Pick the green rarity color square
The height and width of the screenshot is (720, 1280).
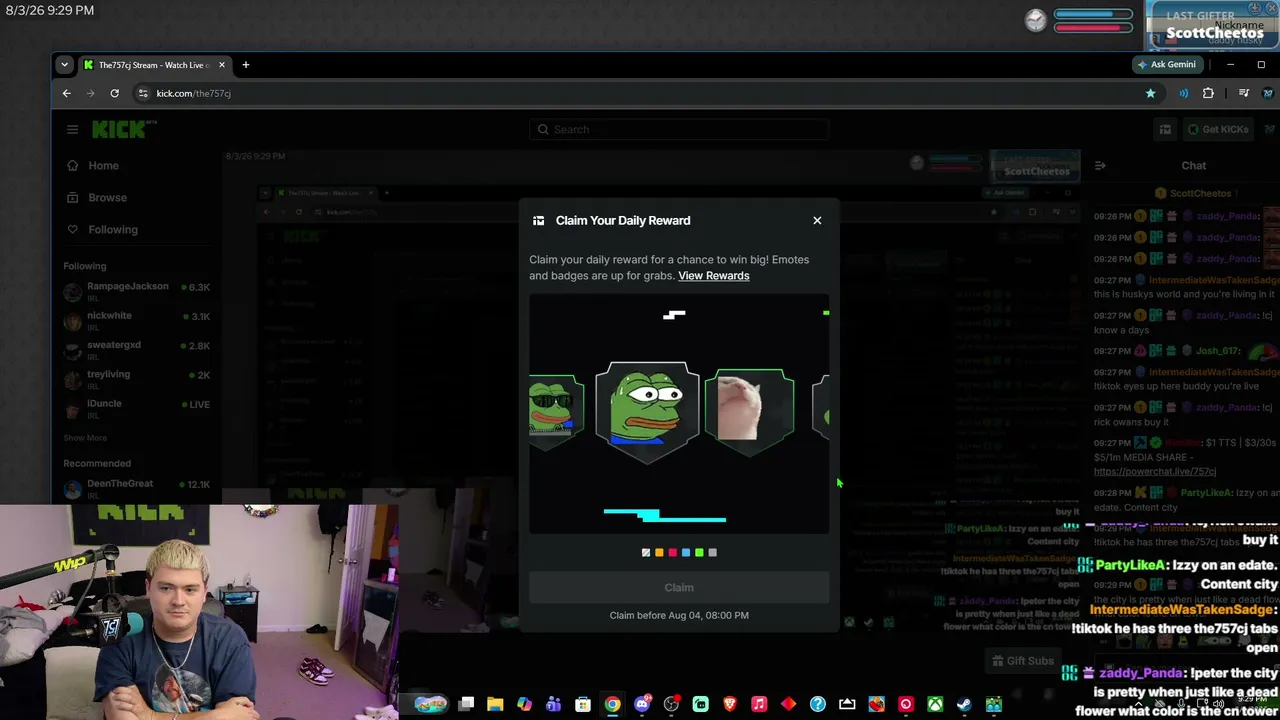(699, 552)
